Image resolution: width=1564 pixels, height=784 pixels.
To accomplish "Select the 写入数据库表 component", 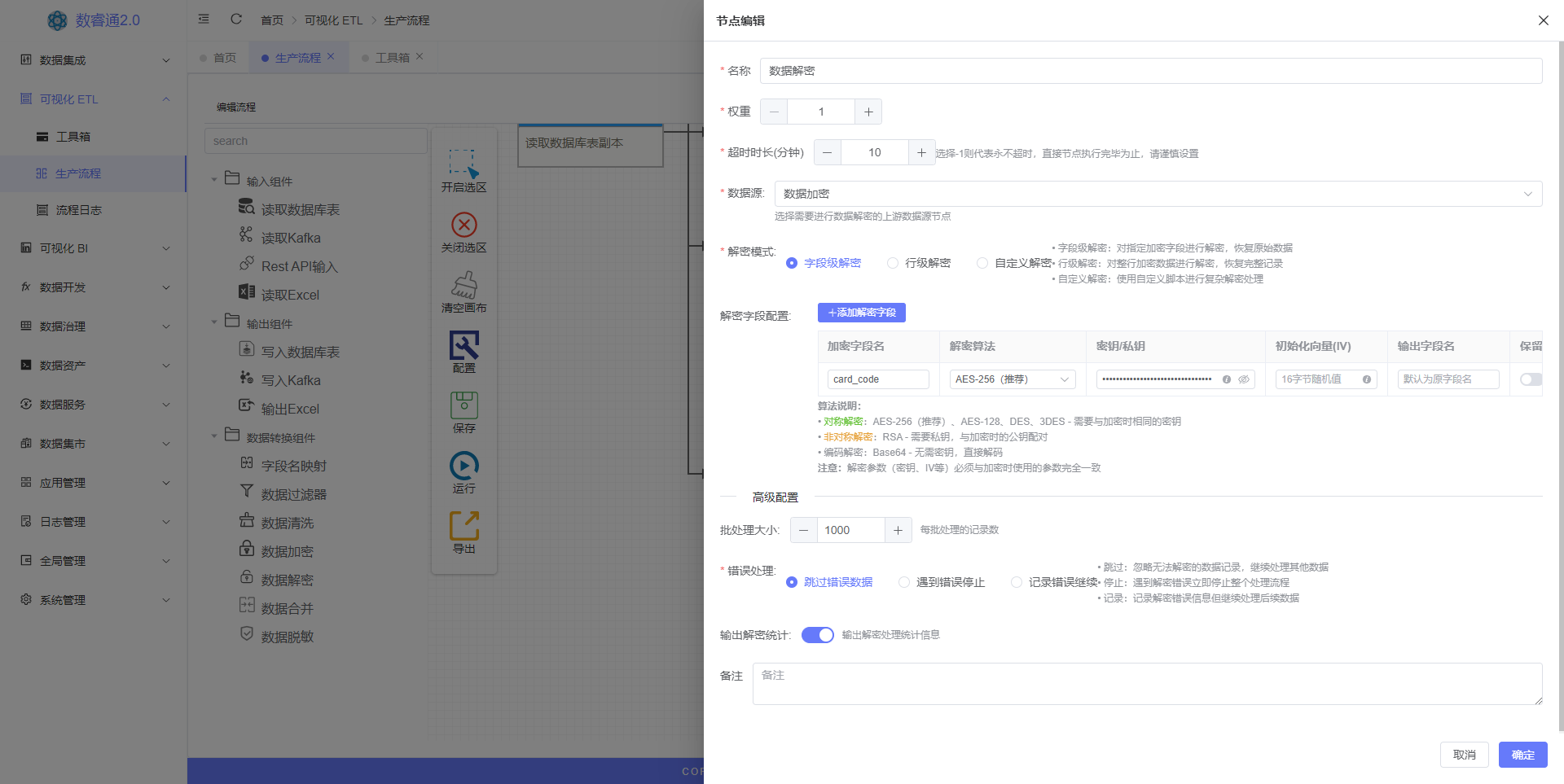I will [x=289, y=352].
